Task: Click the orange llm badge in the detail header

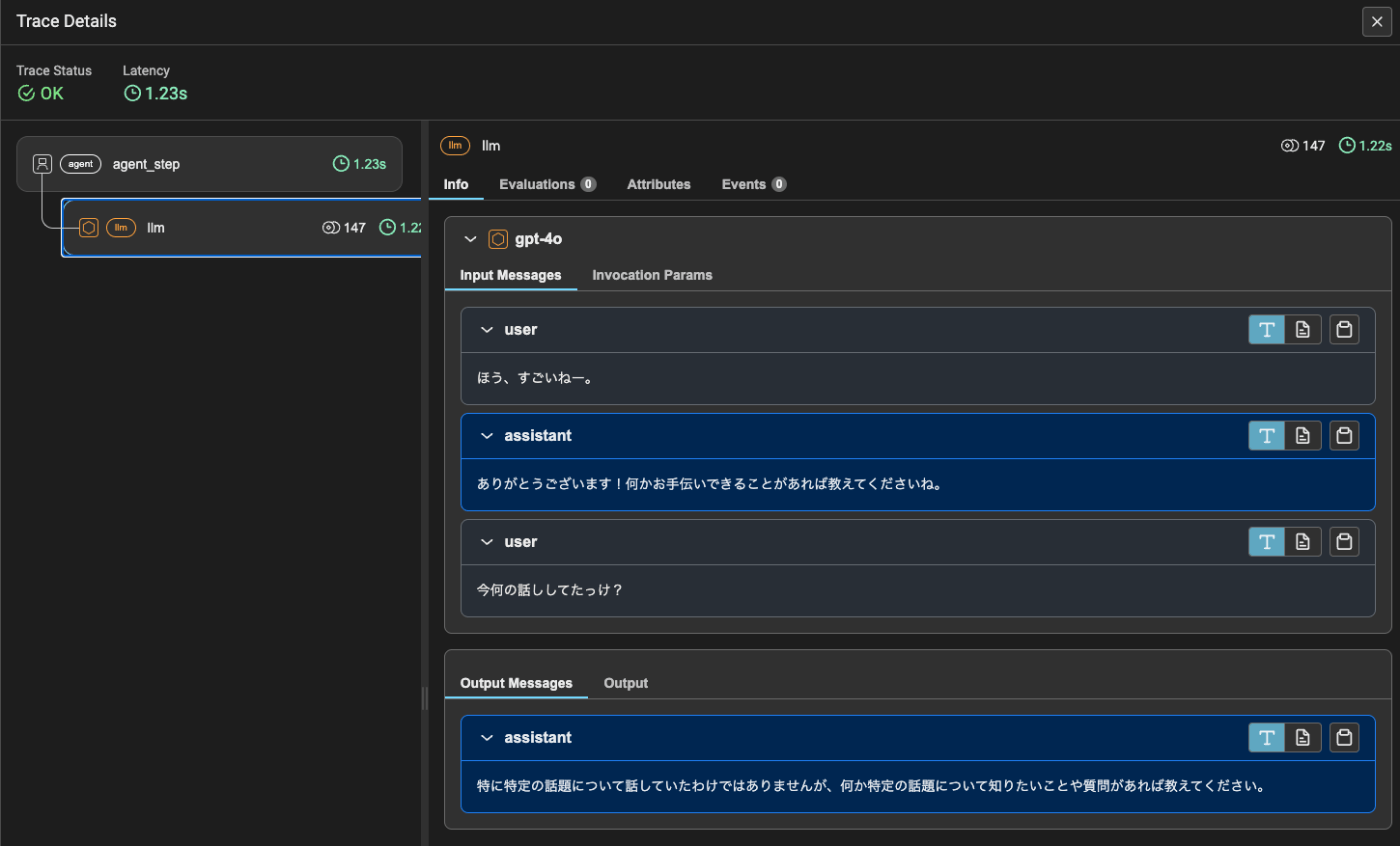Action: click(x=455, y=146)
